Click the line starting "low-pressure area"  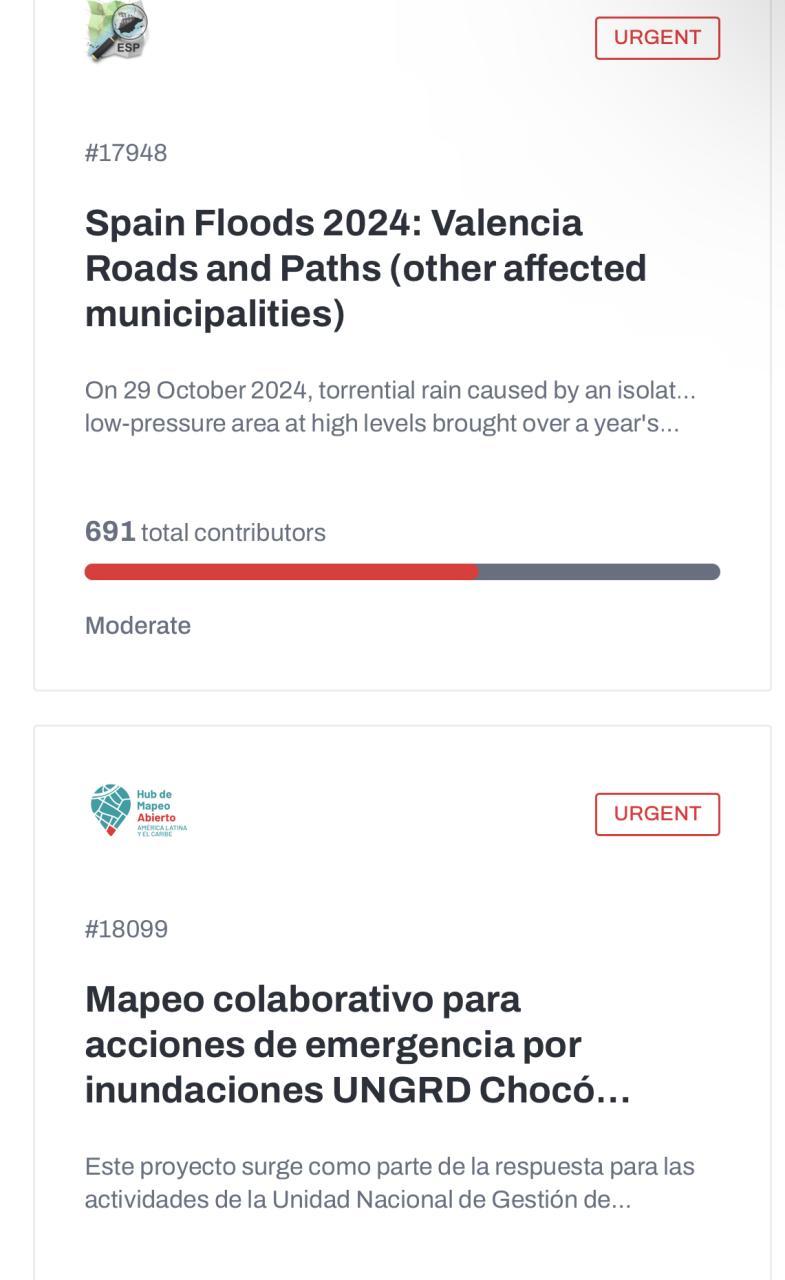click(x=381, y=423)
